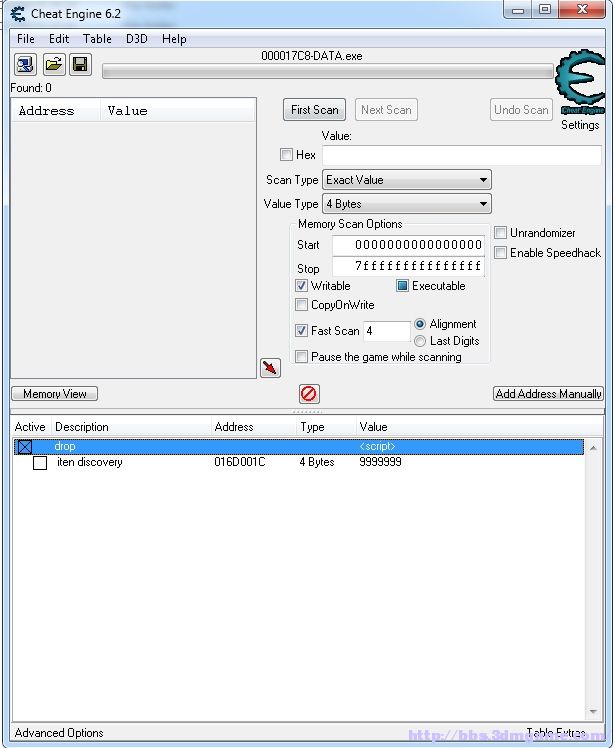Click the floppy disk save icon

point(80,64)
